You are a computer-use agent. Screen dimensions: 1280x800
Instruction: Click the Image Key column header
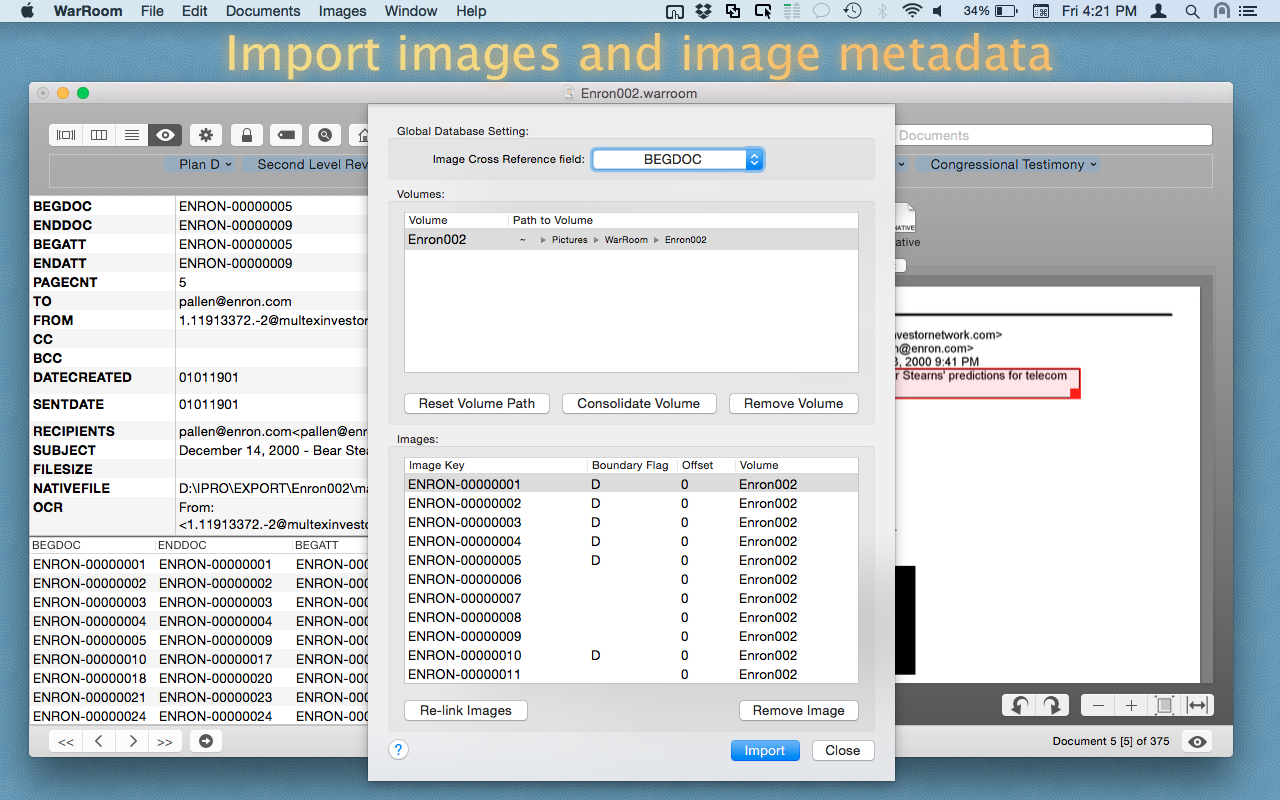[x=496, y=465]
